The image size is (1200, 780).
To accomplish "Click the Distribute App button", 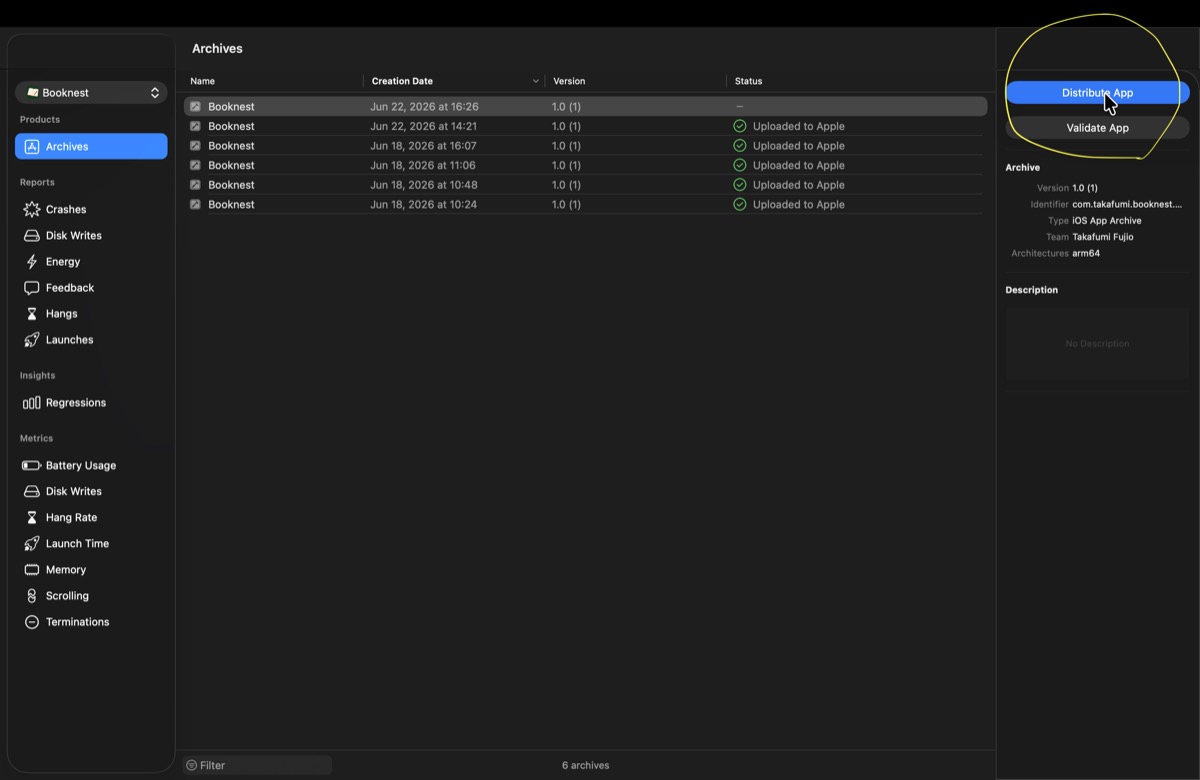I will [1097, 93].
